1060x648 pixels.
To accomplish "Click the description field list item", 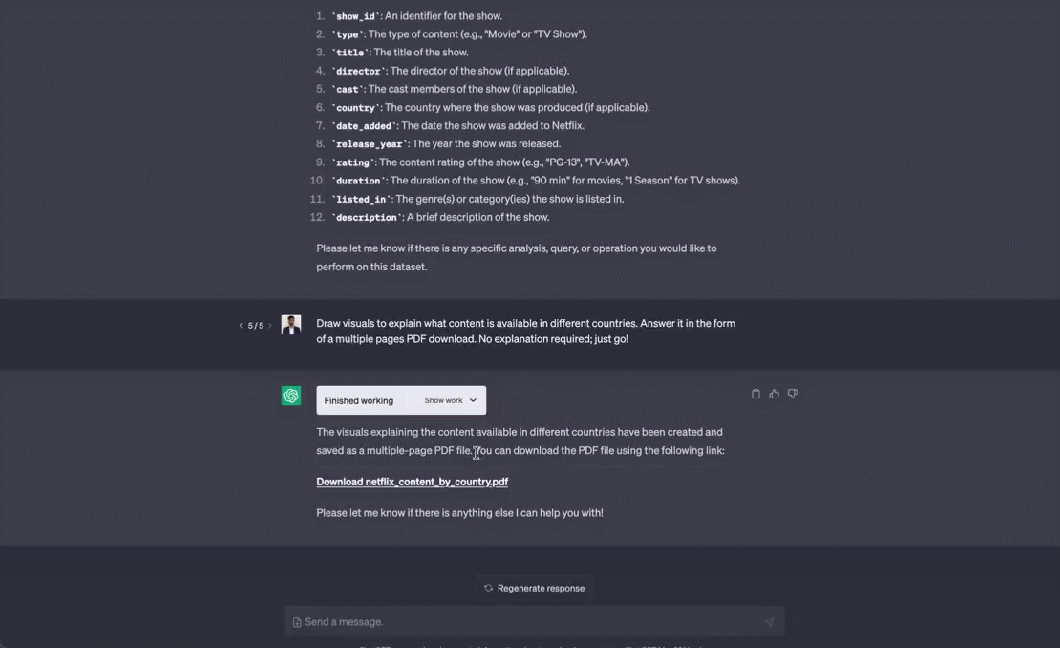I will click(x=440, y=217).
